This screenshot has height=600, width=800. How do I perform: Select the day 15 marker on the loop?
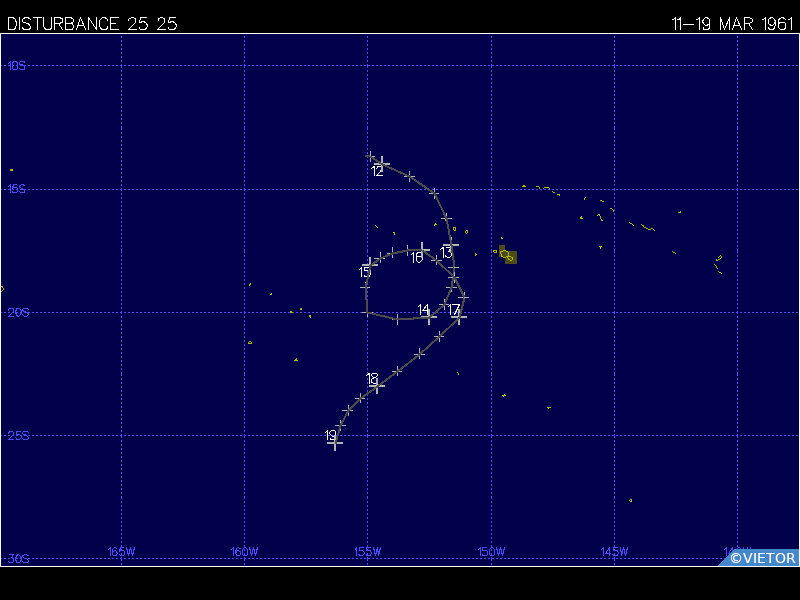[x=370, y=263]
